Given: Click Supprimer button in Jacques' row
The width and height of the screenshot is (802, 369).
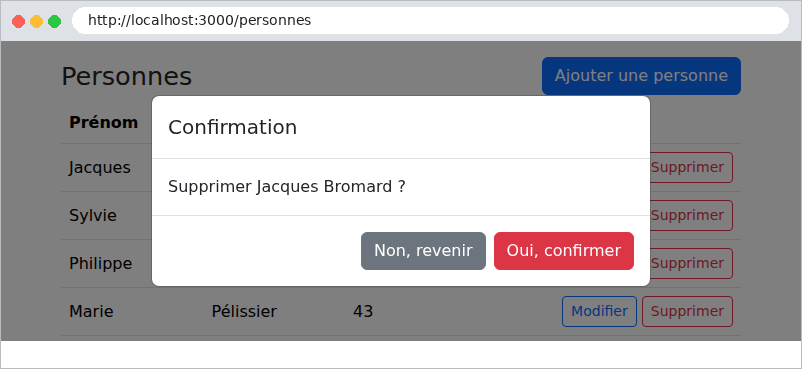Looking at the screenshot, I should (691, 167).
